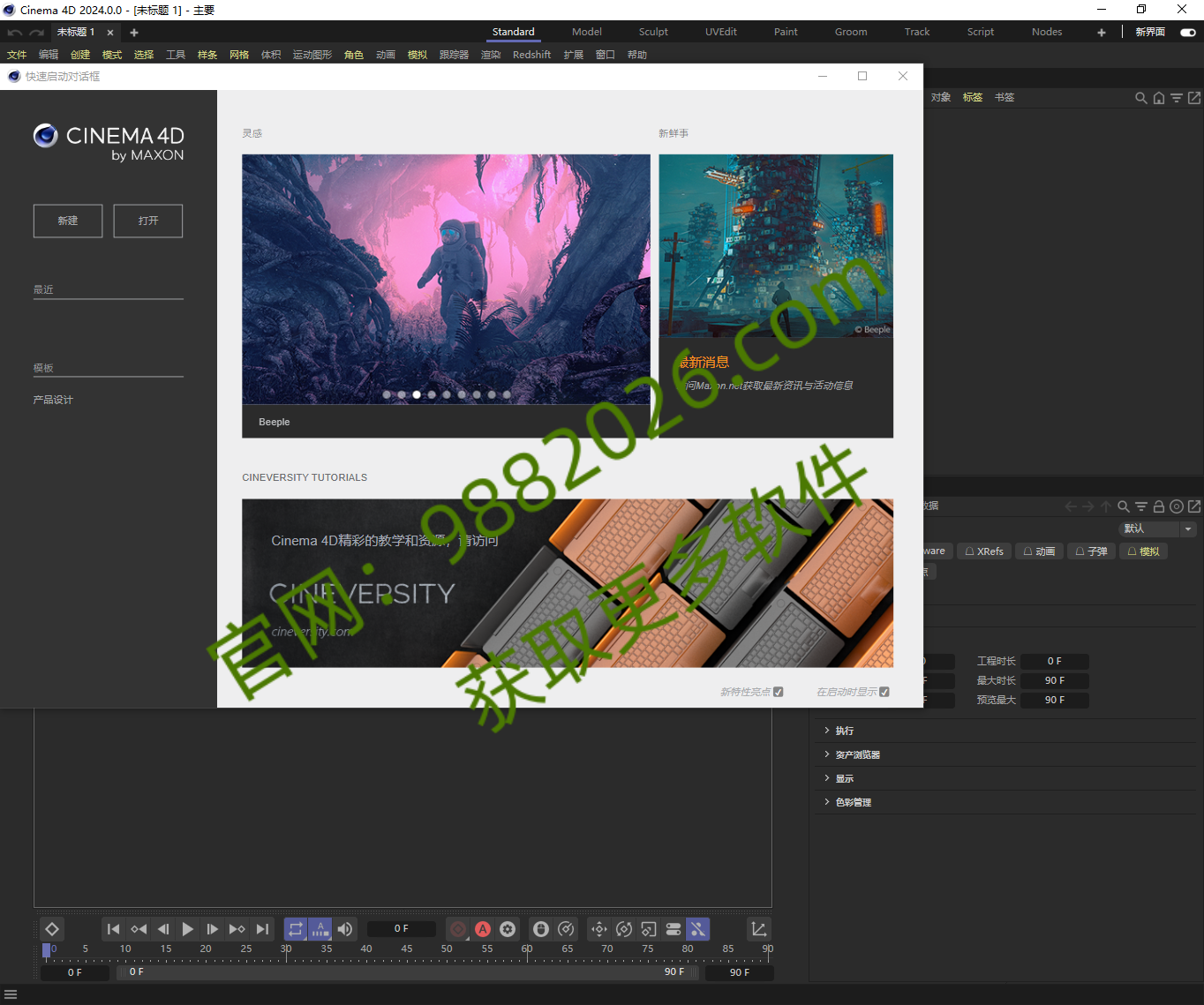The height and width of the screenshot is (1005, 1204).
Task: Click the Play Forwards button in timeline
Action: coord(188,929)
